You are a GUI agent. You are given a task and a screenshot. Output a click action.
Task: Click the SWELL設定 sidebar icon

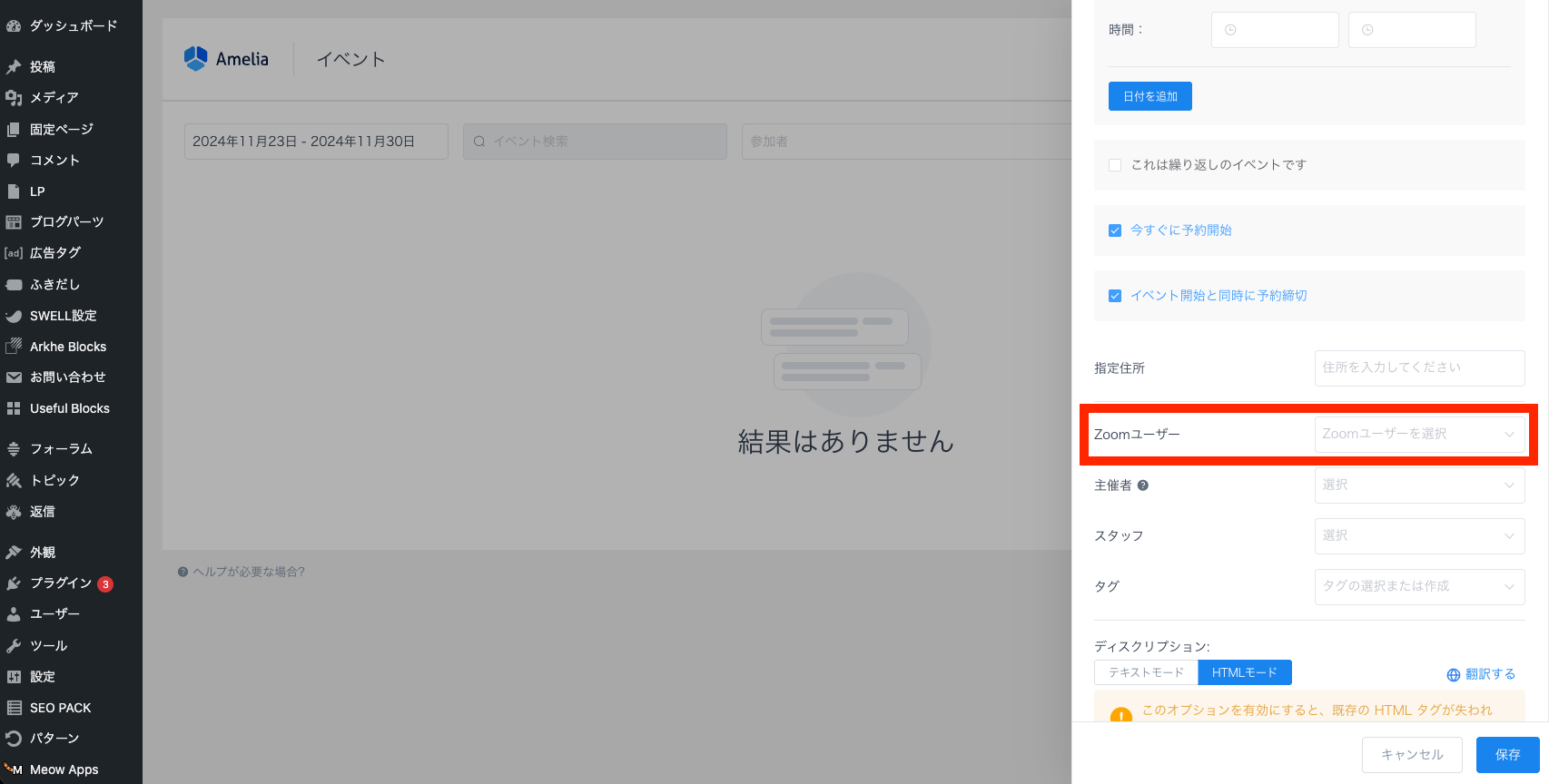point(14,316)
